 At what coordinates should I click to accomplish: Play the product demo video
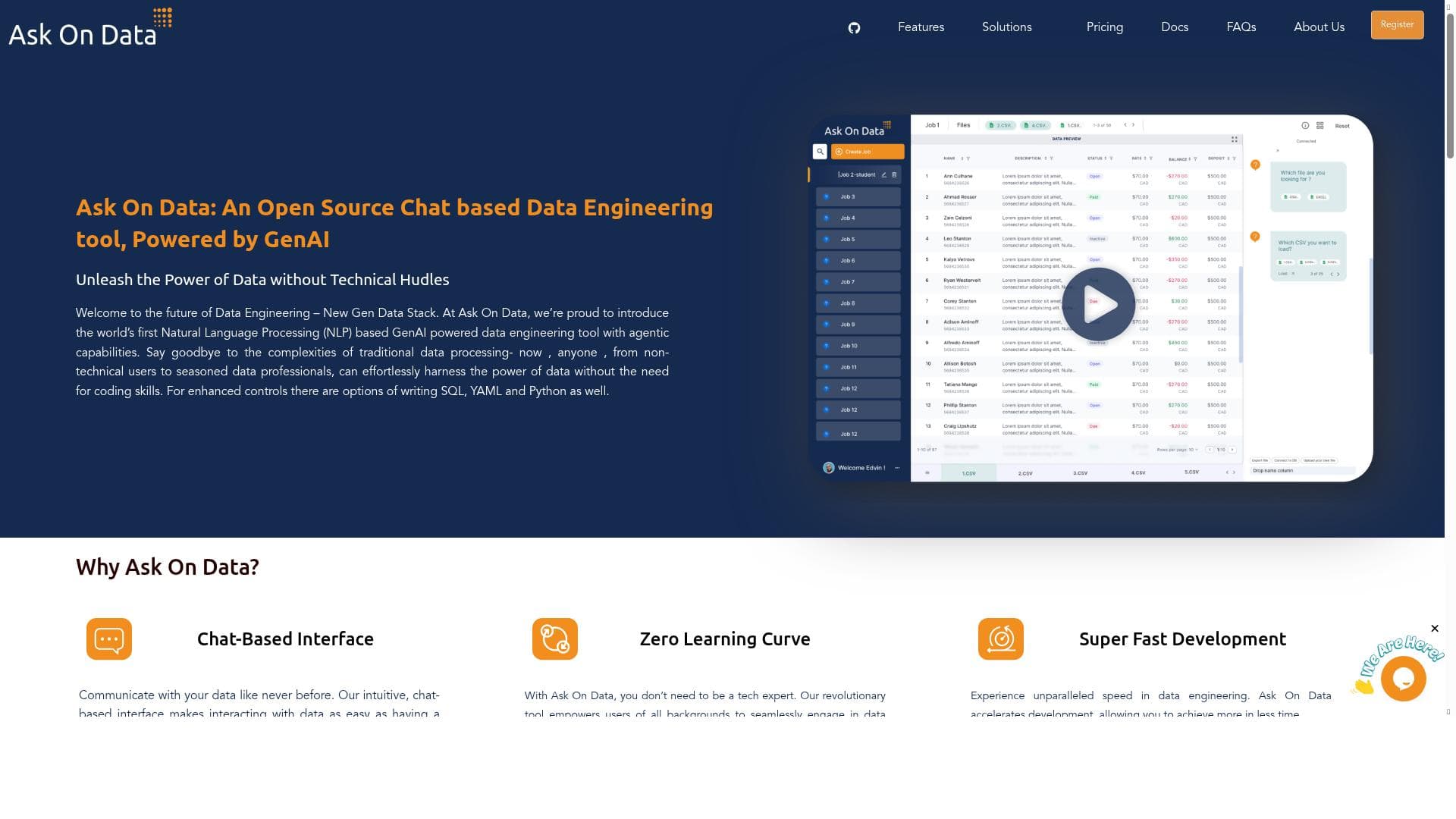pos(1098,304)
